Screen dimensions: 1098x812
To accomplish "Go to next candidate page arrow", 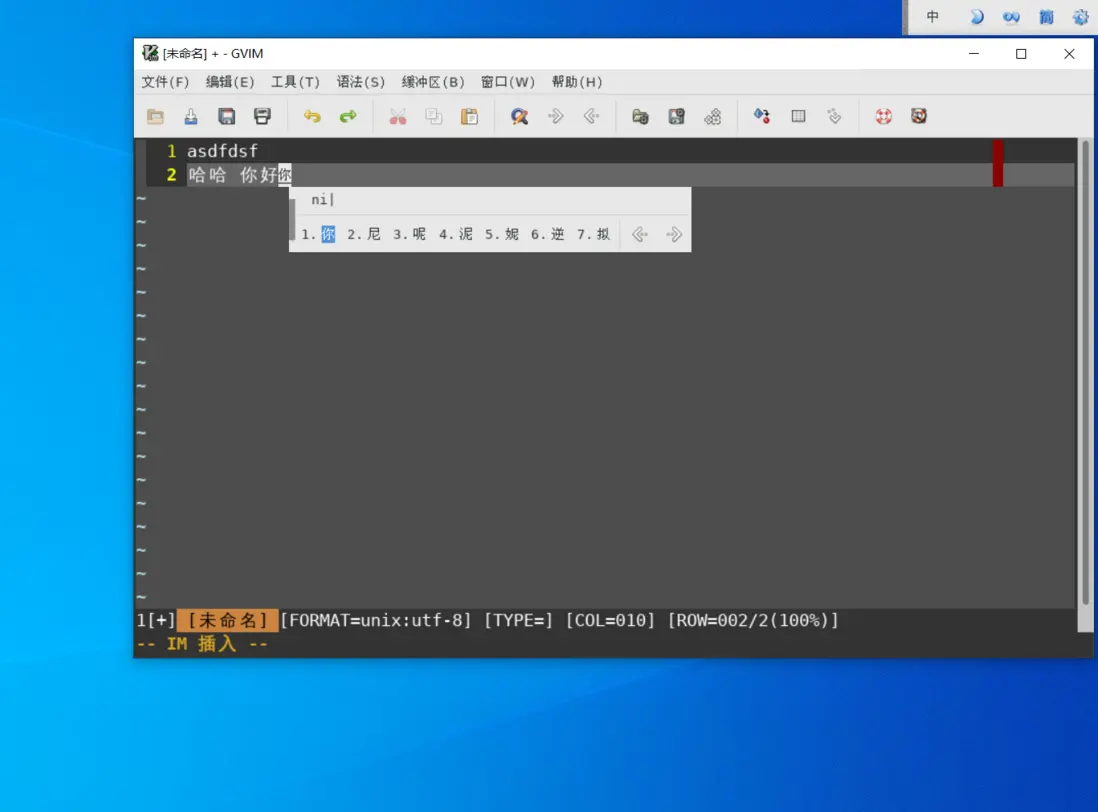I will click(674, 234).
